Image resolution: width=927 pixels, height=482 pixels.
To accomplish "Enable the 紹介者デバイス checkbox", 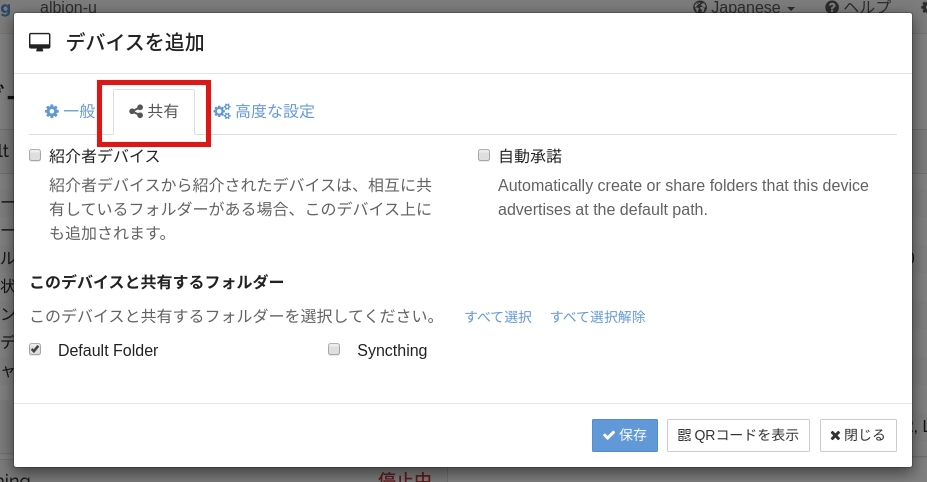I will (35, 155).
